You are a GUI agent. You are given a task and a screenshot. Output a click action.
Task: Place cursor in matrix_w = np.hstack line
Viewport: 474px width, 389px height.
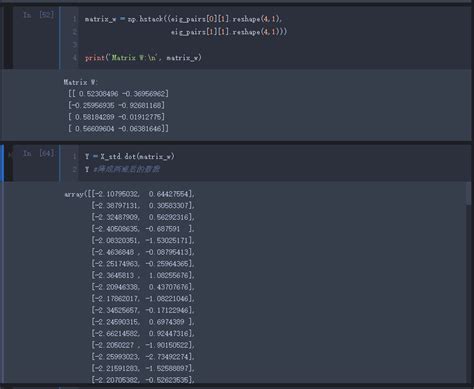point(183,19)
